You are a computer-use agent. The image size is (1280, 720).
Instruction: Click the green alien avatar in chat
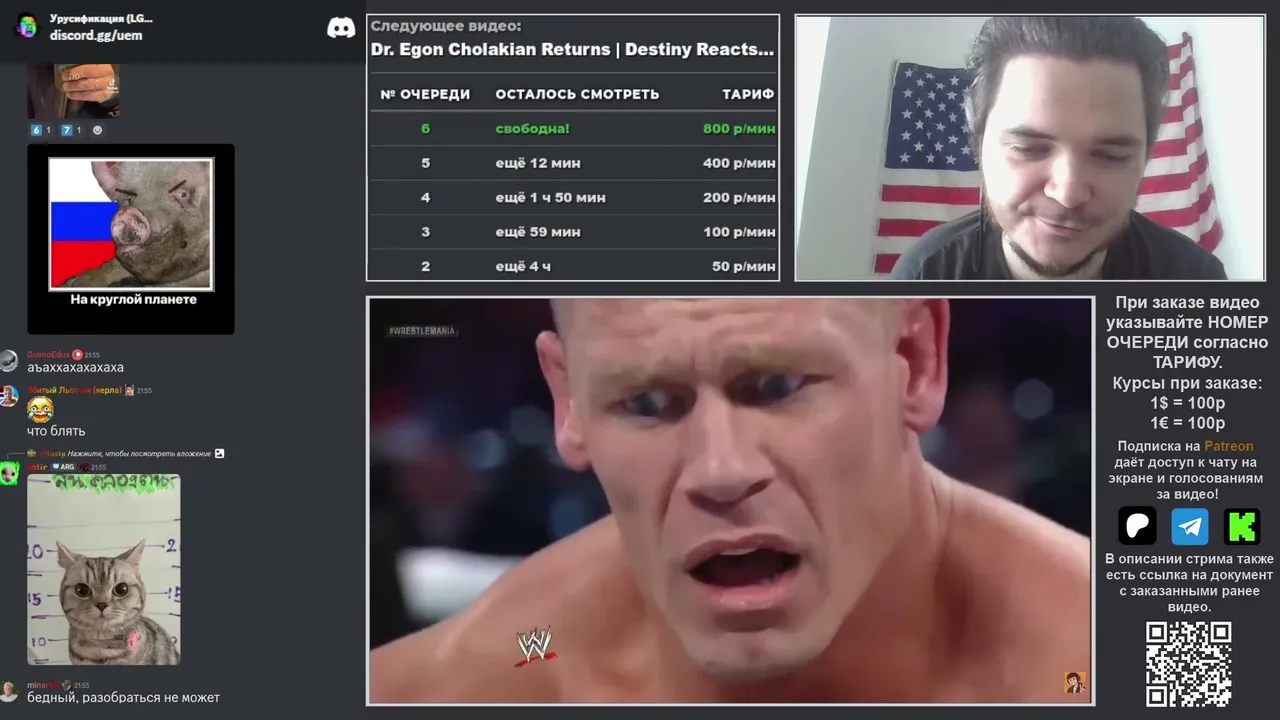[x=9, y=472]
